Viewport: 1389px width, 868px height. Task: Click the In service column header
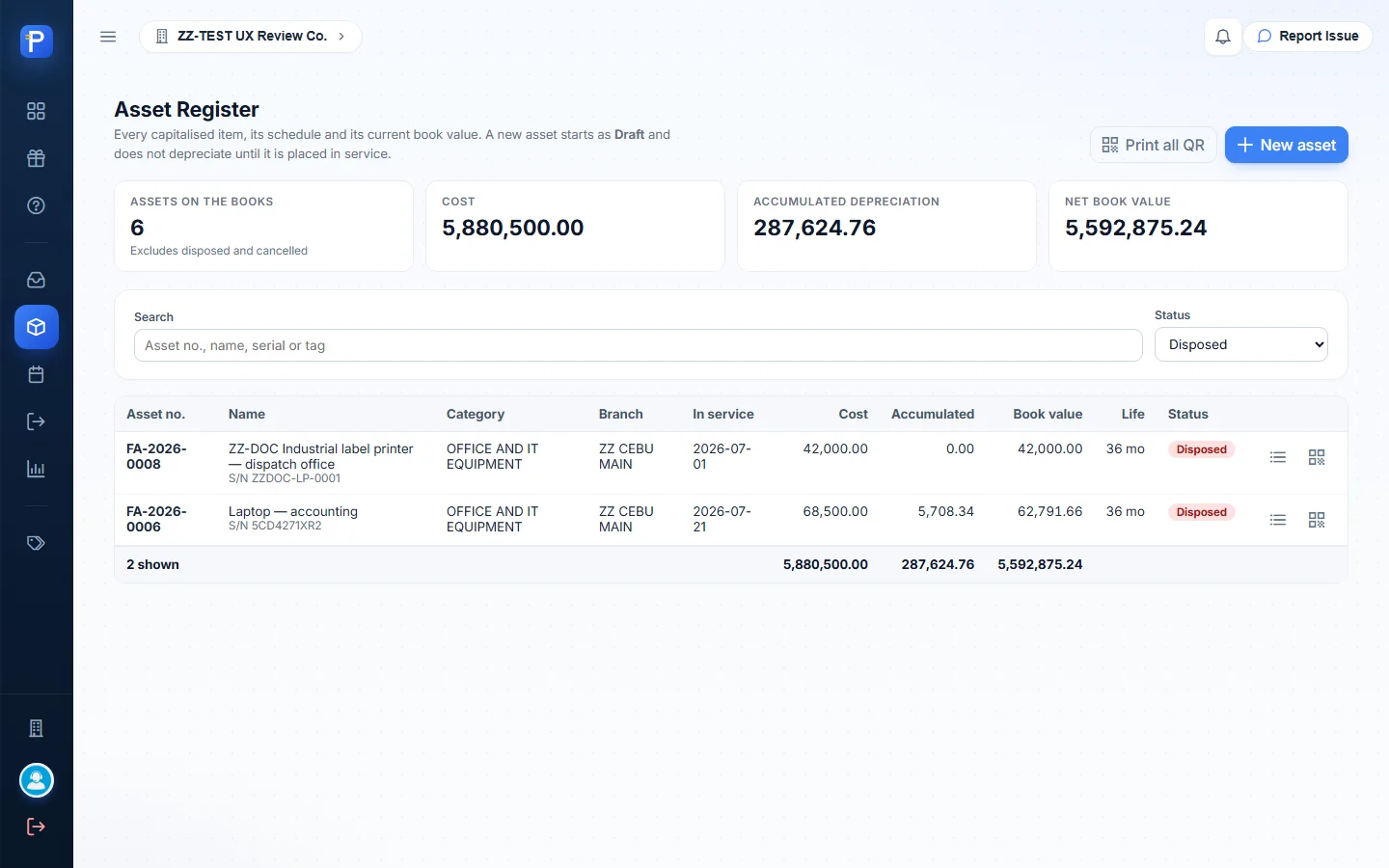click(723, 414)
